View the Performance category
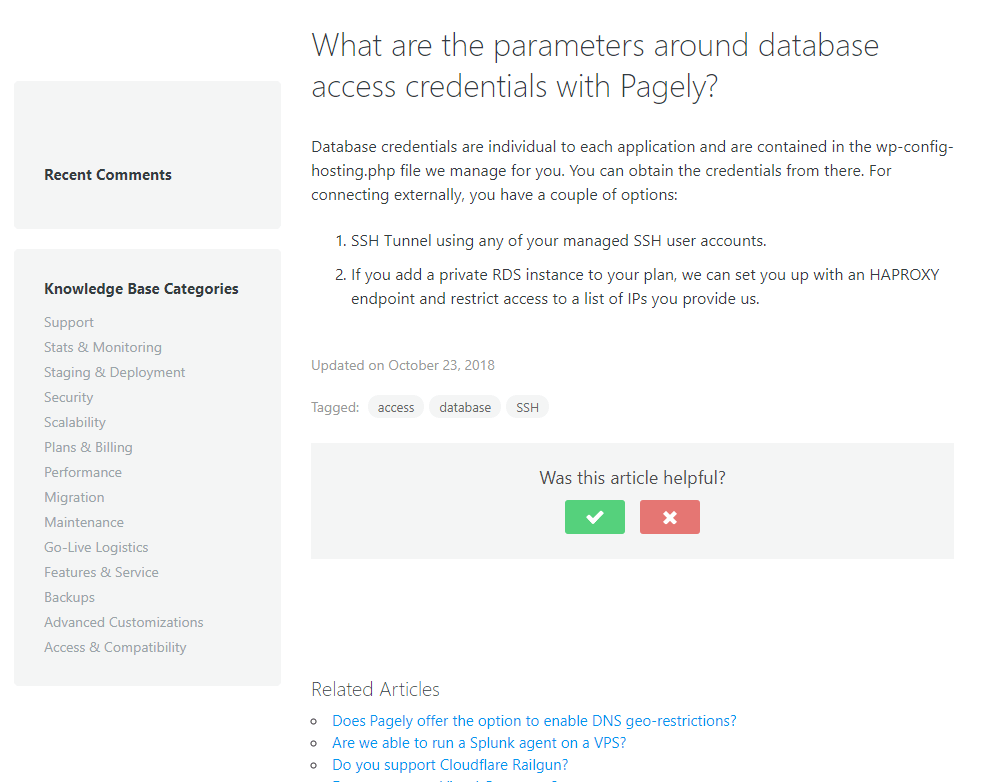The height and width of the screenshot is (782, 992). [83, 472]
